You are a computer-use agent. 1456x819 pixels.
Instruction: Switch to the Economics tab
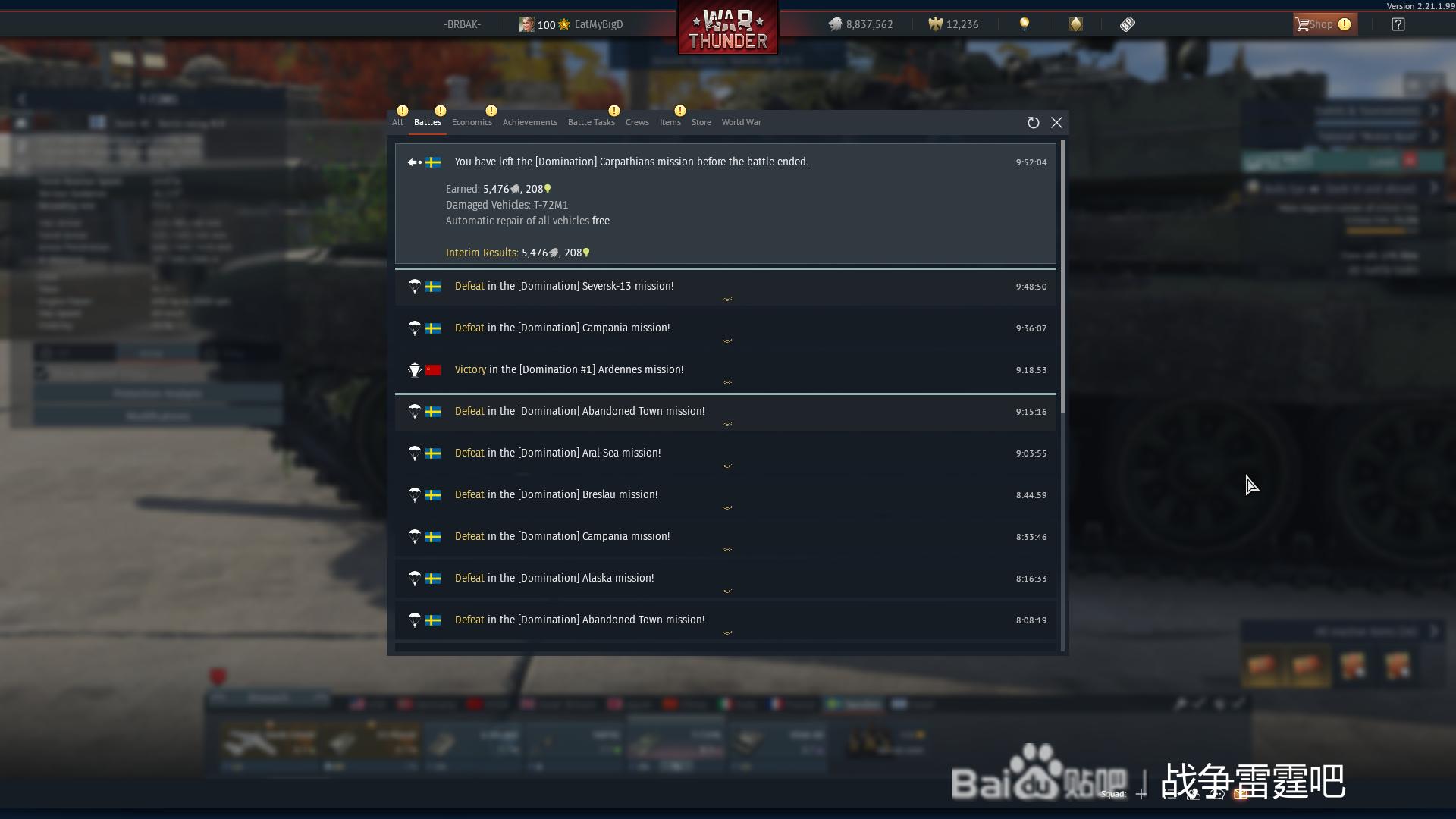click(x=472, y=122)
